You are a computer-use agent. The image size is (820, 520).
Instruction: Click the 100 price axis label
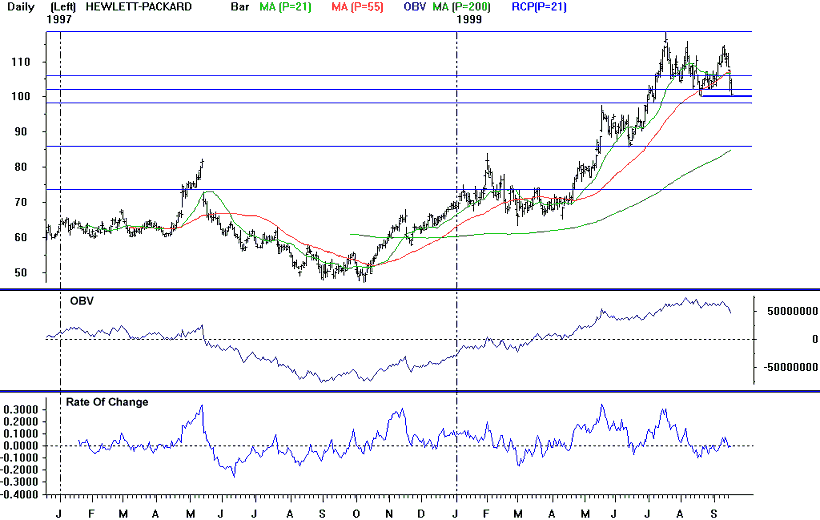tap(20, 96)
